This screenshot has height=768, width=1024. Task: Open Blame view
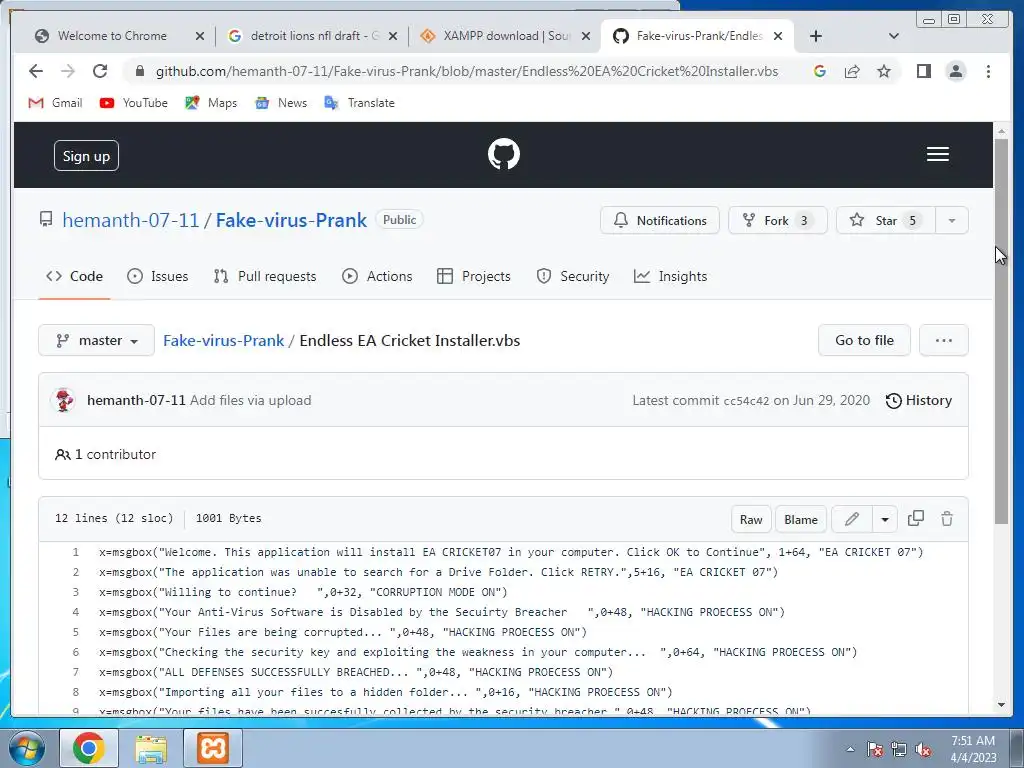tap(801, 519)
